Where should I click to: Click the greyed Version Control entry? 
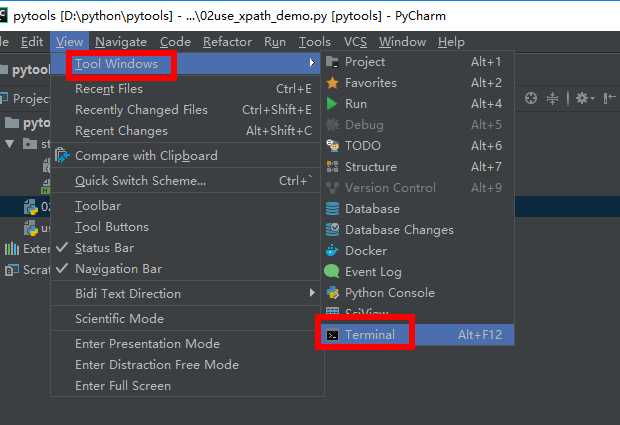click(x=418, y=188)
